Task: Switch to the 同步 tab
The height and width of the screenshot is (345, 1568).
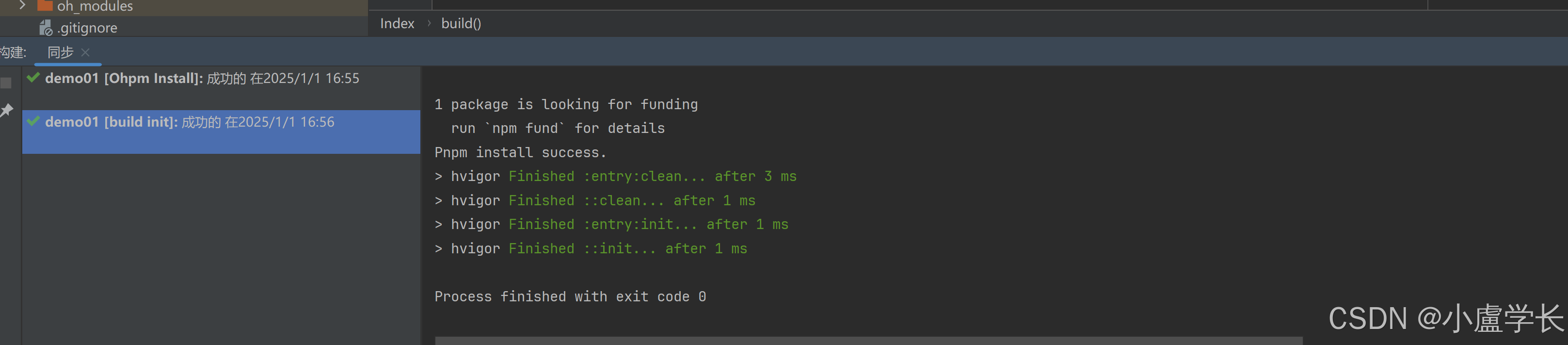Action: point(60,52)
